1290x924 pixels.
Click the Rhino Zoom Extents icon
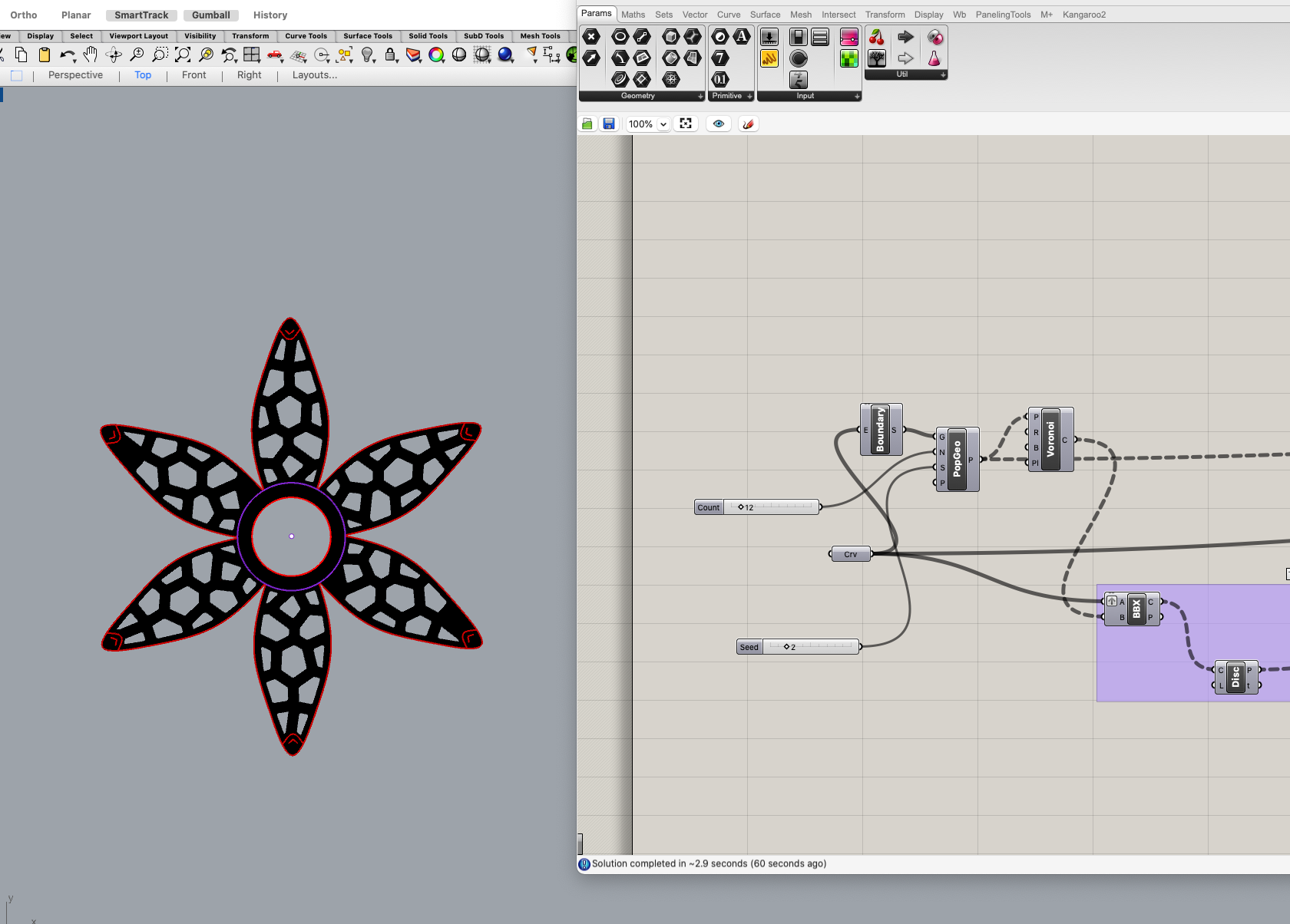tap(183, 54)
